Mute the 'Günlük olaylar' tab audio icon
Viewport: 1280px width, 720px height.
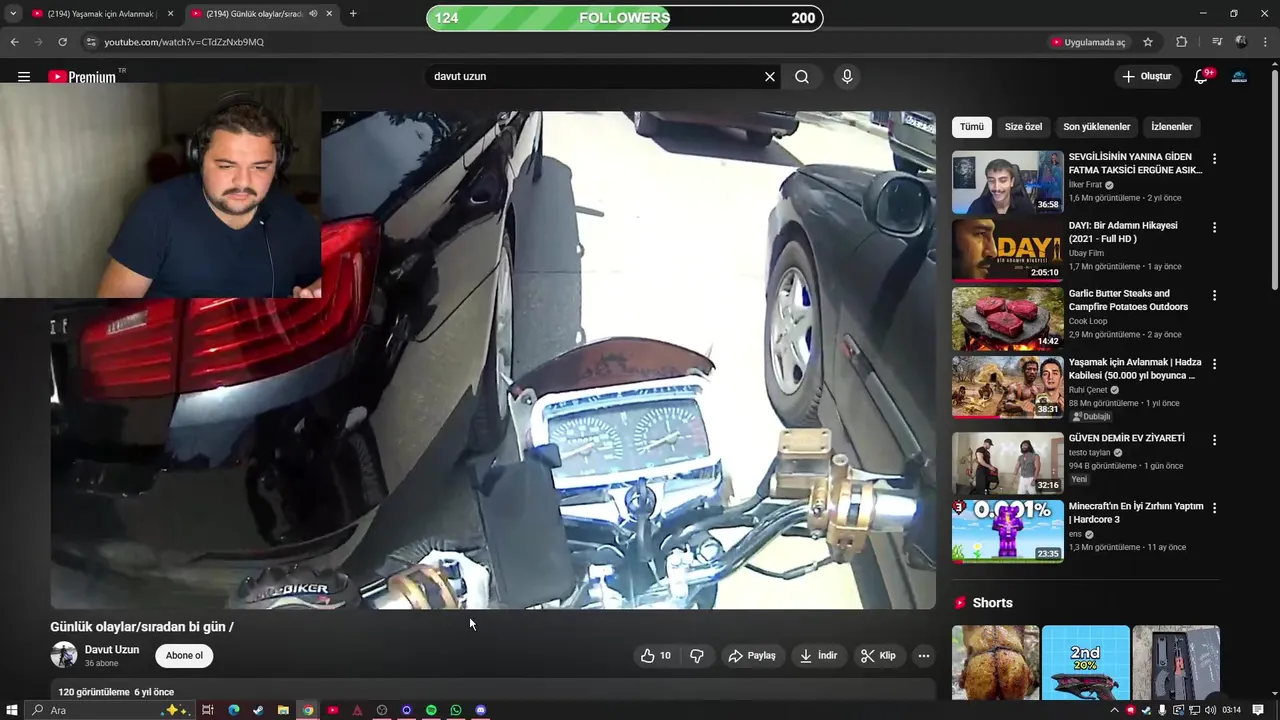[x=313, y=14]
